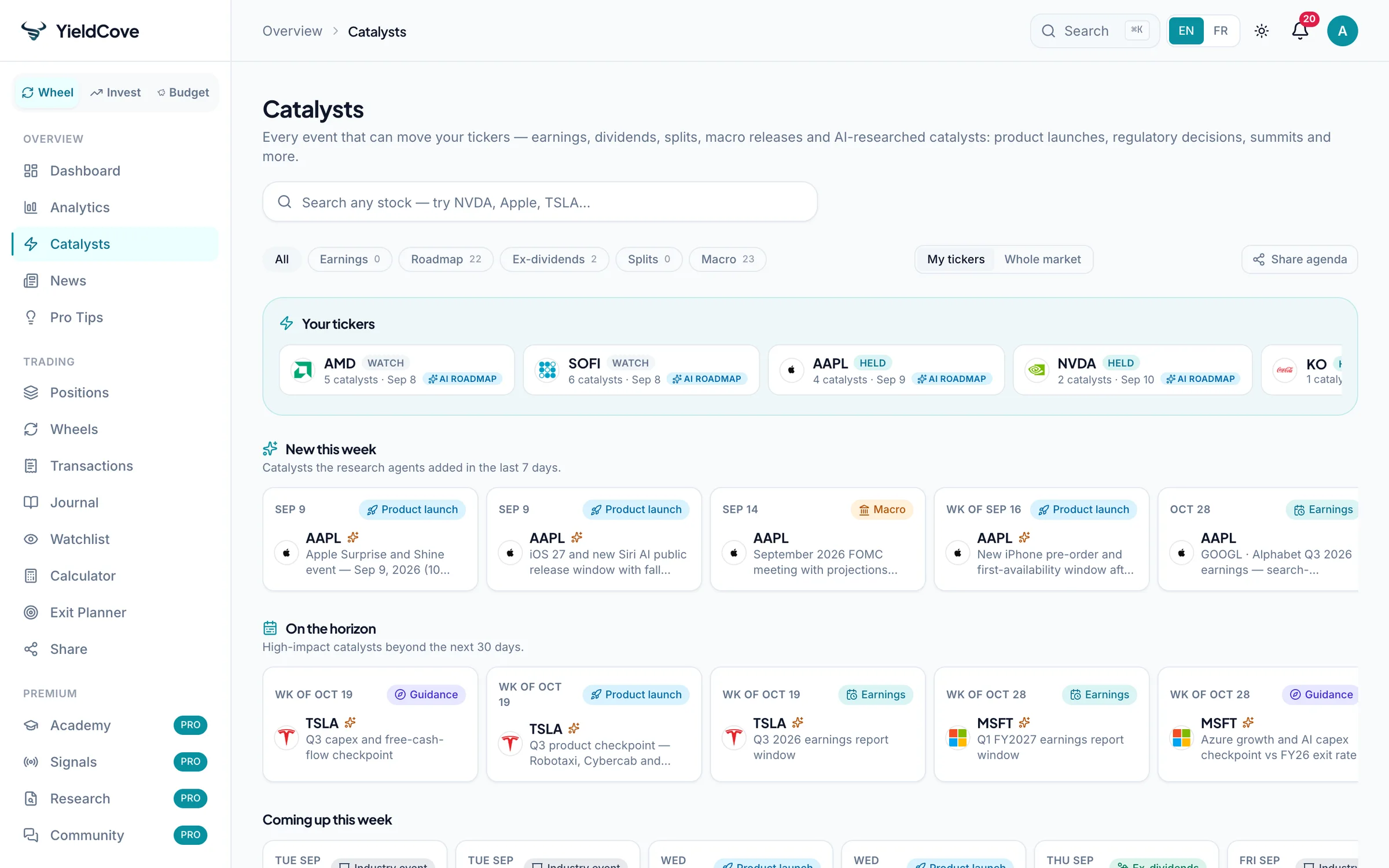Switch to Budget mode

pyautogui.click(x=183, y=93)
